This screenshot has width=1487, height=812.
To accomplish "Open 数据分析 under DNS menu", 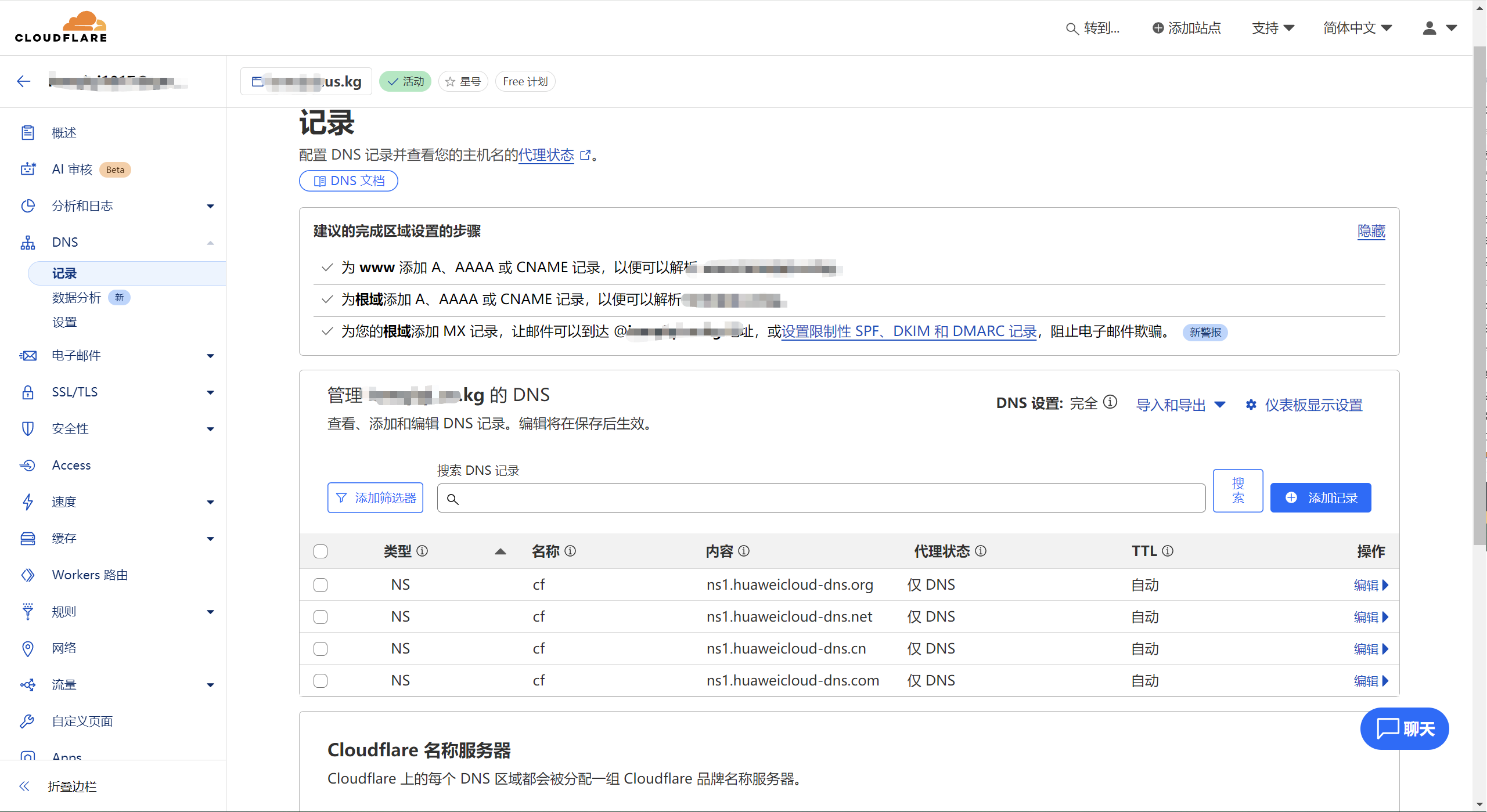I will (77, 298).
